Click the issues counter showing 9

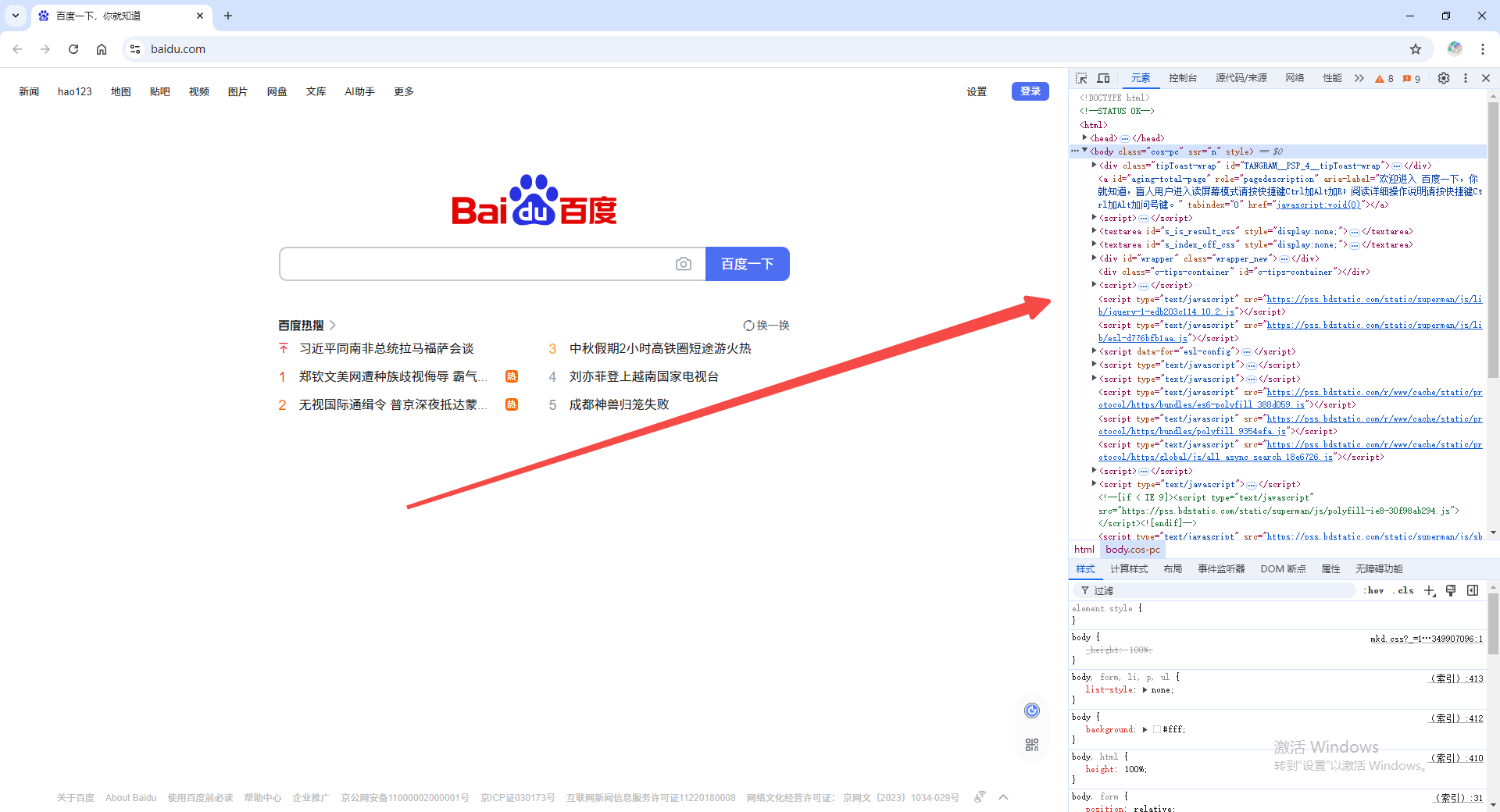pos(1412,78)
